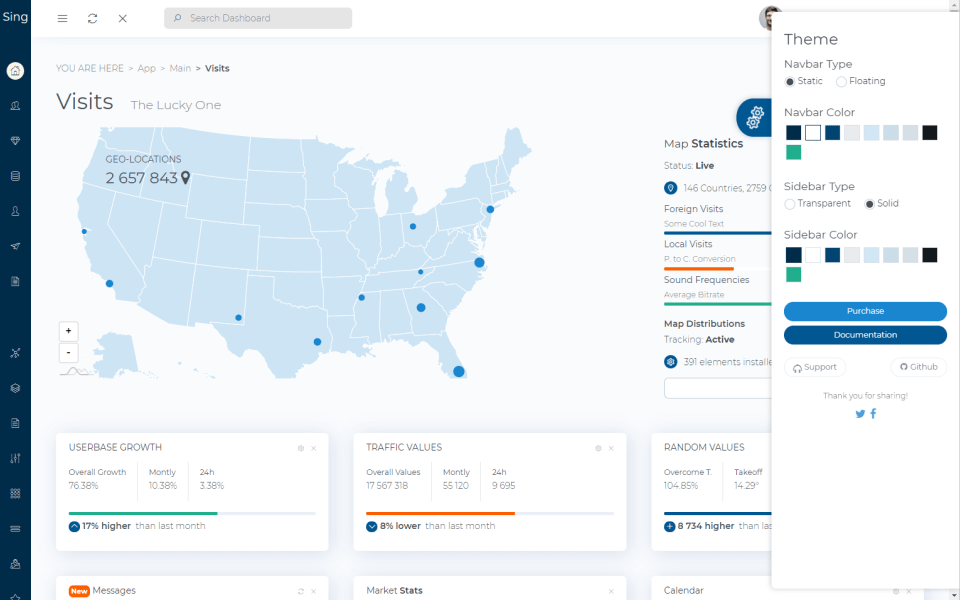960x600 pixels.
Task: Zoom in on the map
Action: (68, 331)
